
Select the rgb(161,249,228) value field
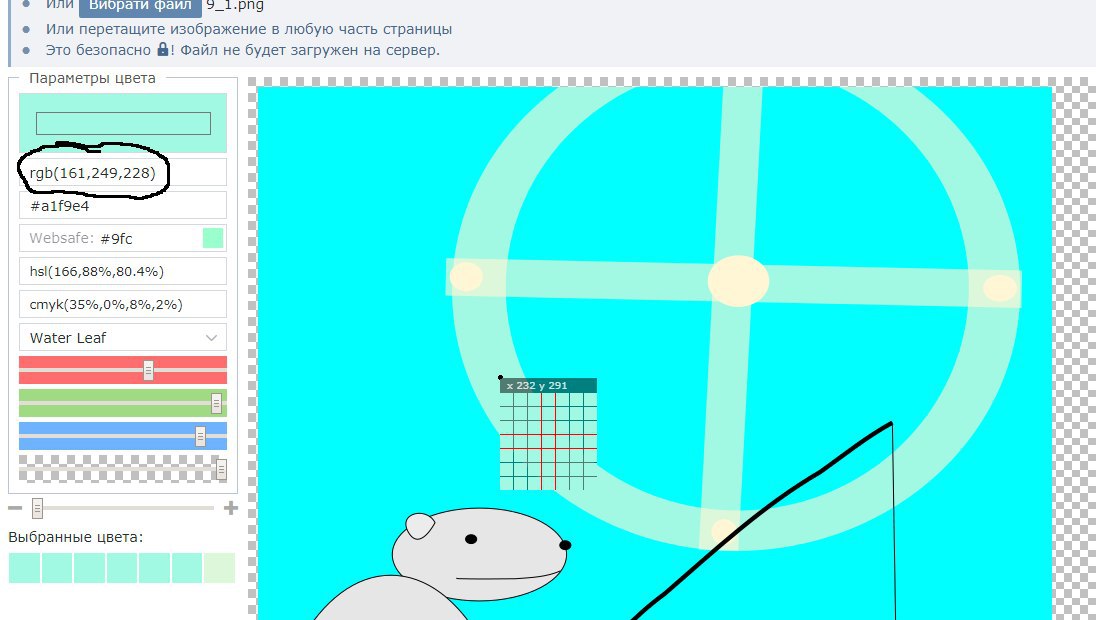pos(123,173)
